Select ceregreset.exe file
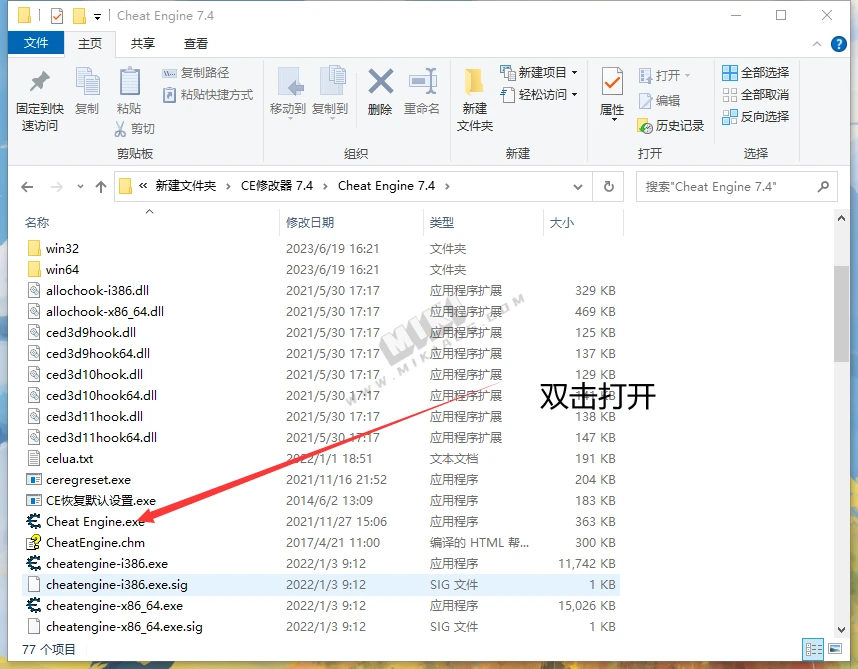Screen dimensions: 858x669 click(x=321, y=480)
